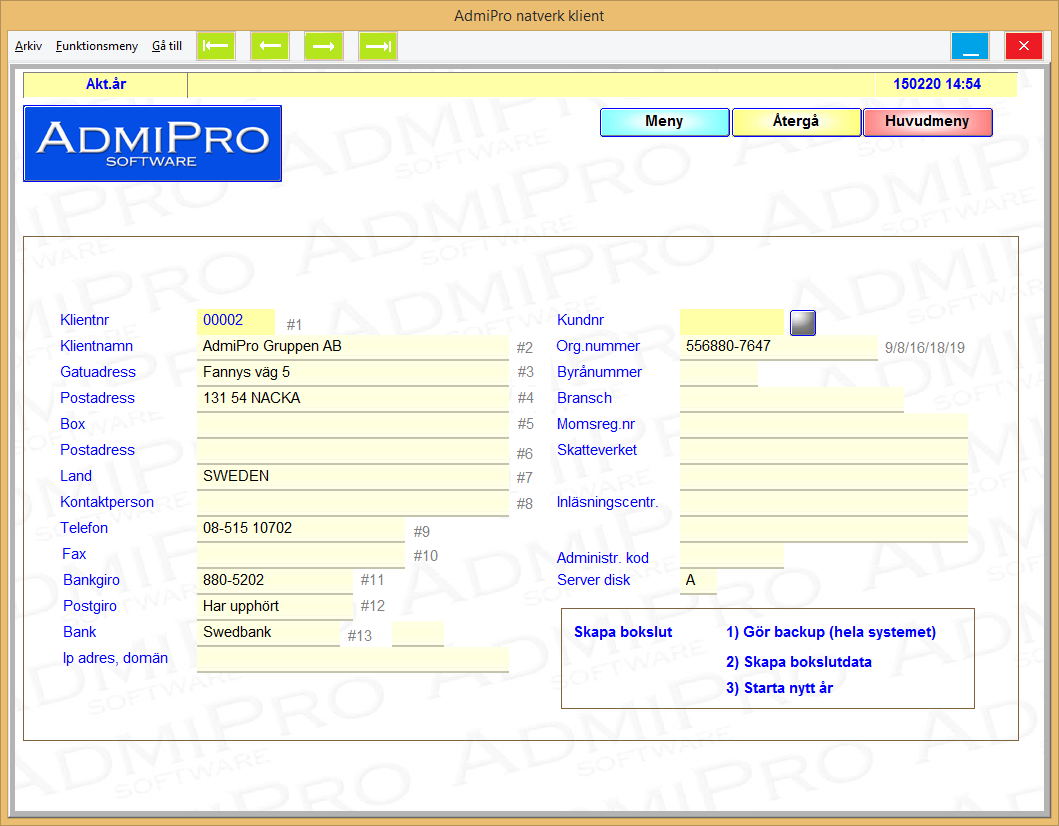
Task: Click the previous record arrow icon
Action: click(270, 46)
